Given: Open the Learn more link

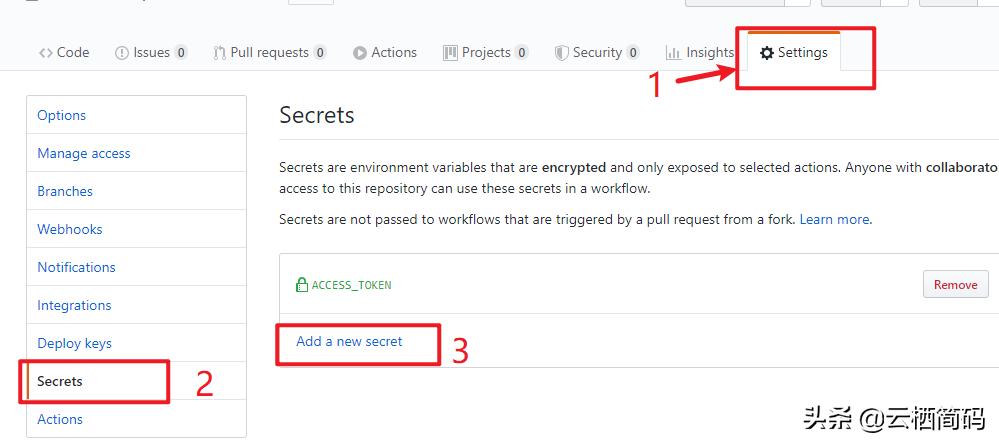Looking at the screenshot, I should 834,219.
